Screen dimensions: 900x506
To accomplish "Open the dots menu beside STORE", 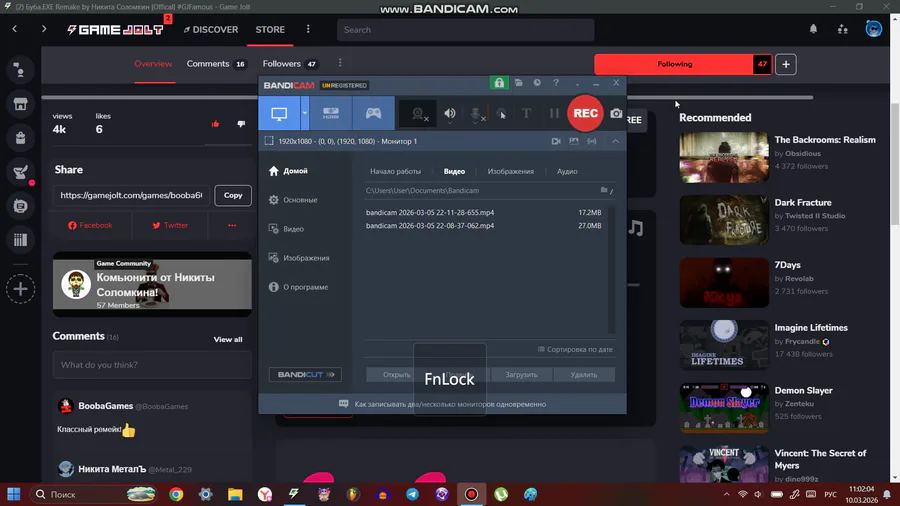I will [308, 29].
